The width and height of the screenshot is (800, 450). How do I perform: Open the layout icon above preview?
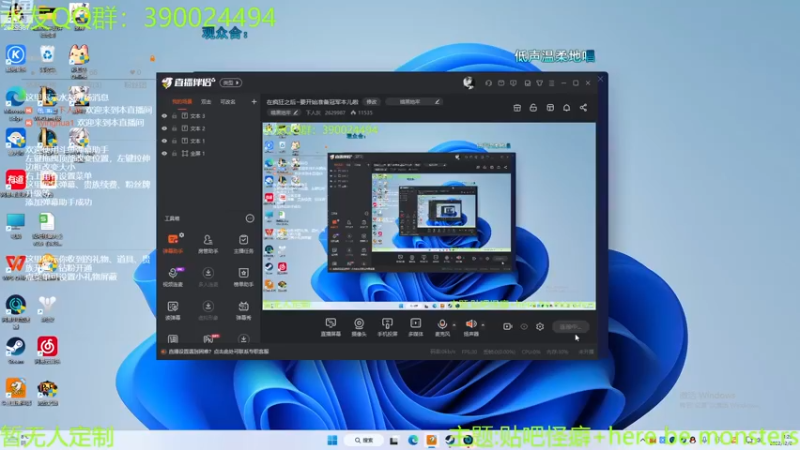tap(550, 108)
